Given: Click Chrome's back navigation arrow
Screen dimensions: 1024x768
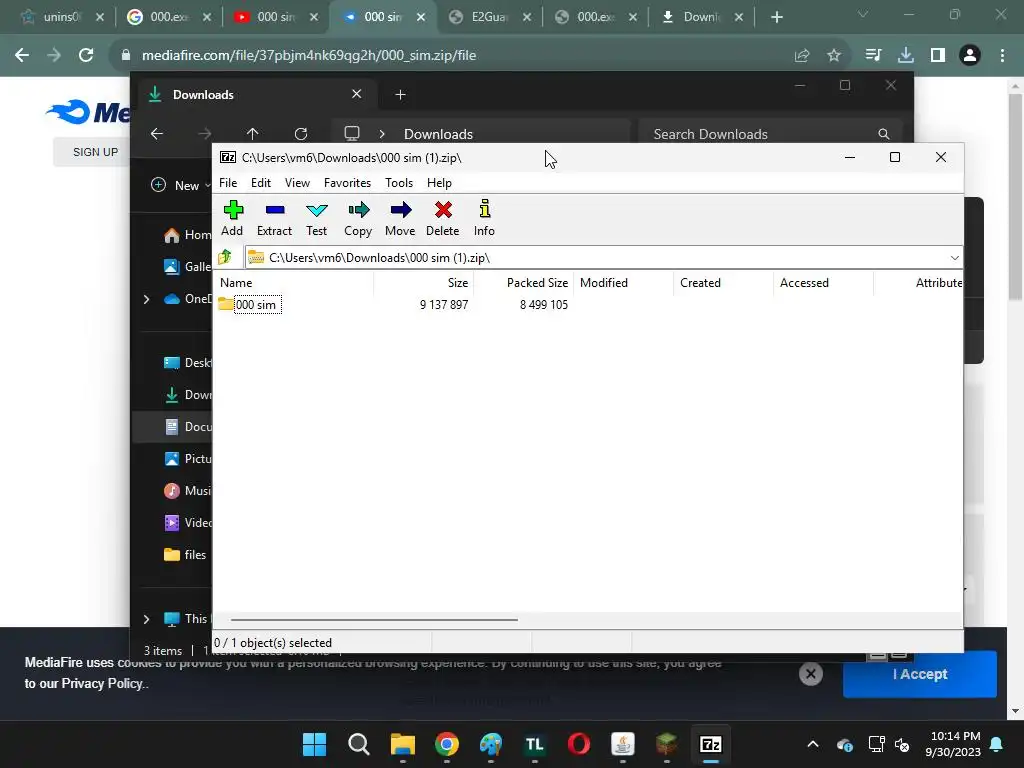Looking at the screenshot, I should point(22,56).
